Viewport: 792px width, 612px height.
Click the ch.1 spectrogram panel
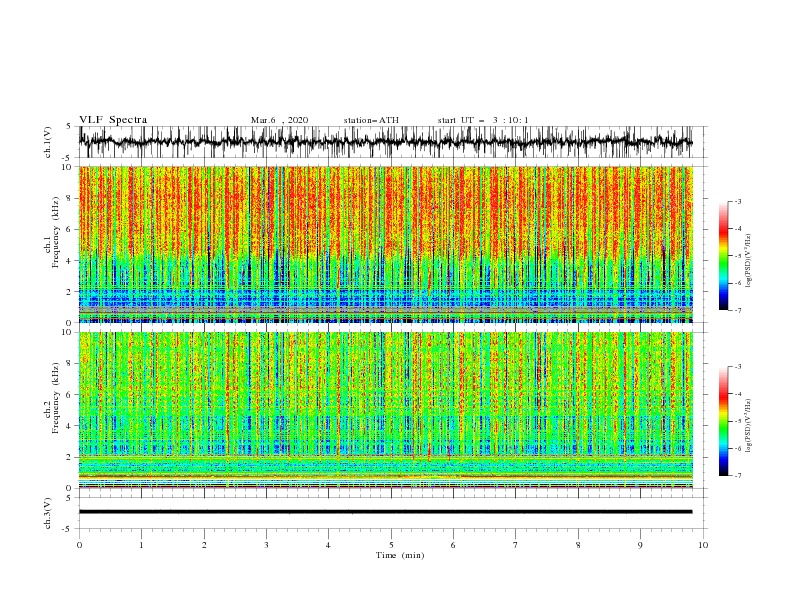(385, 244)
